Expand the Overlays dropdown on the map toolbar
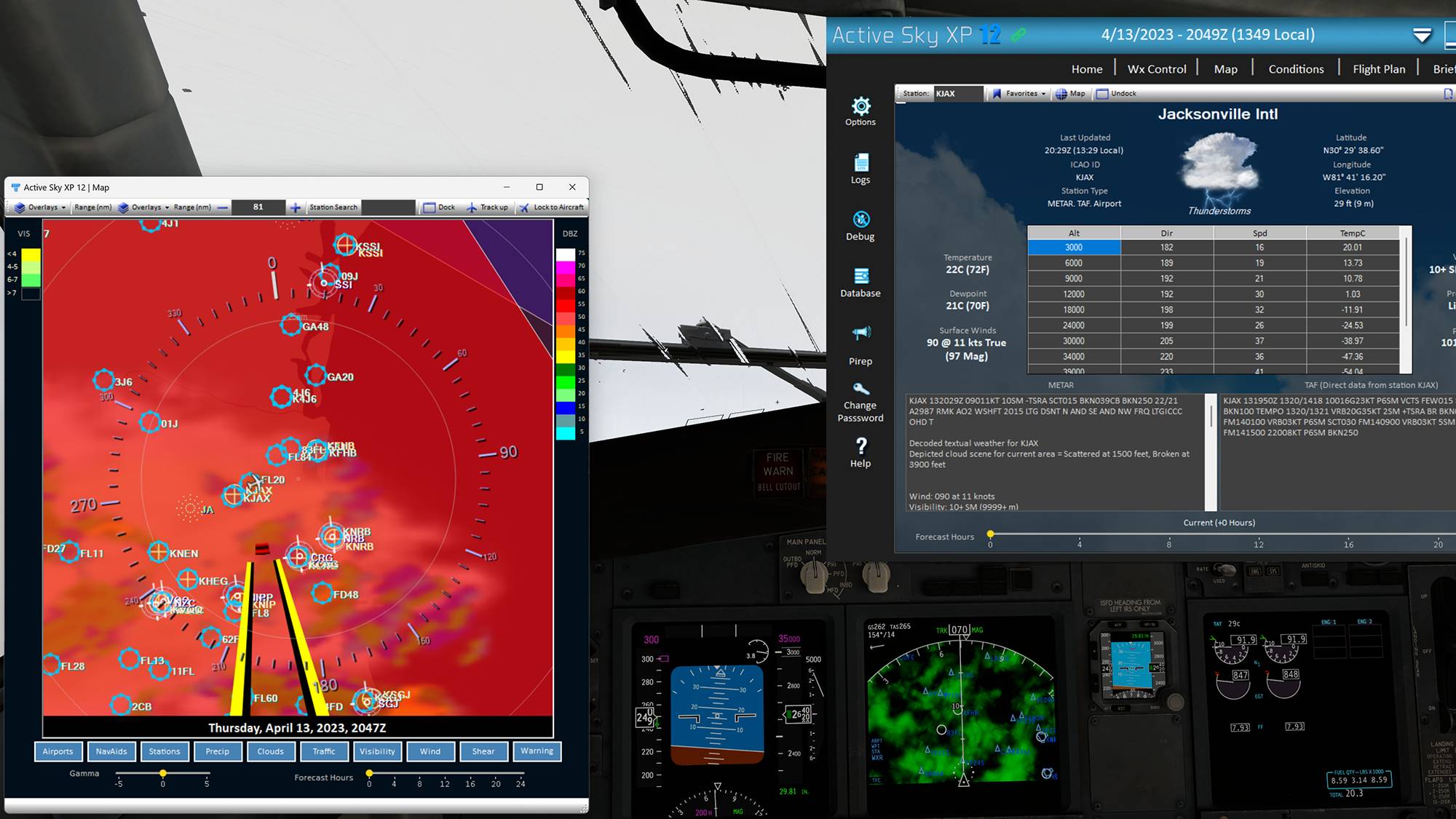 point(41,207)
